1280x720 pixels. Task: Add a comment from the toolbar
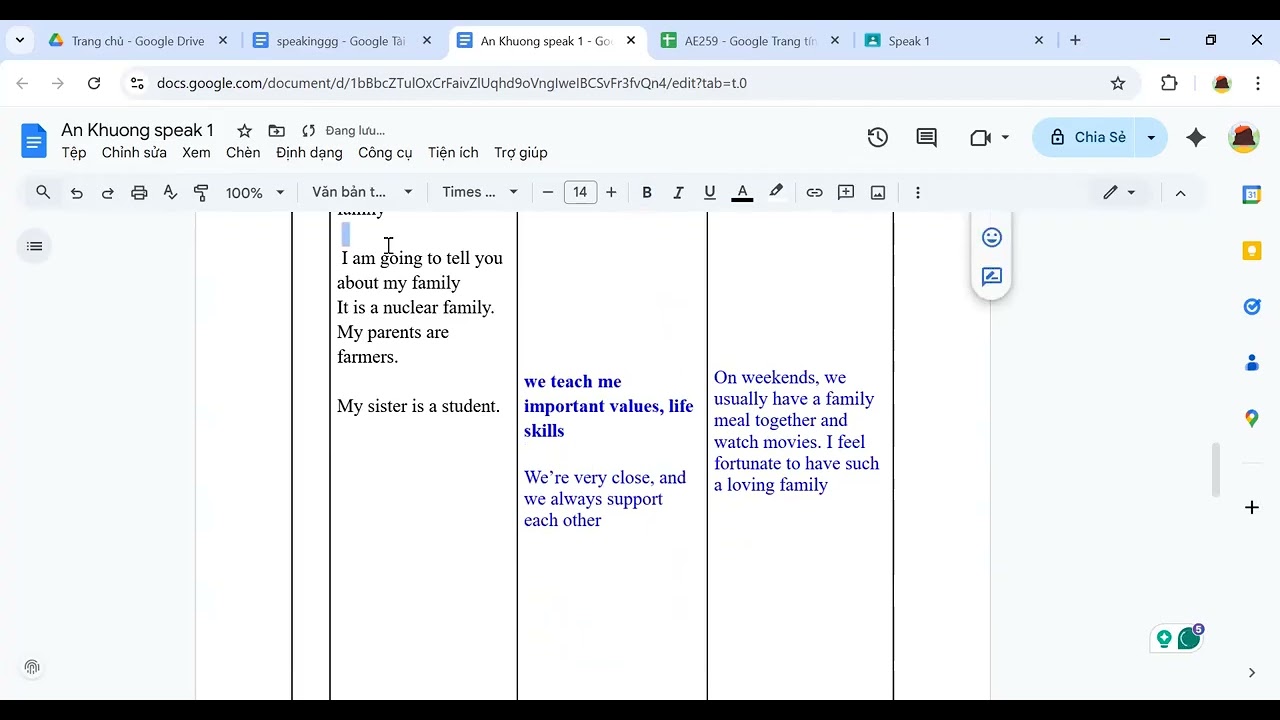pos(846,192)
